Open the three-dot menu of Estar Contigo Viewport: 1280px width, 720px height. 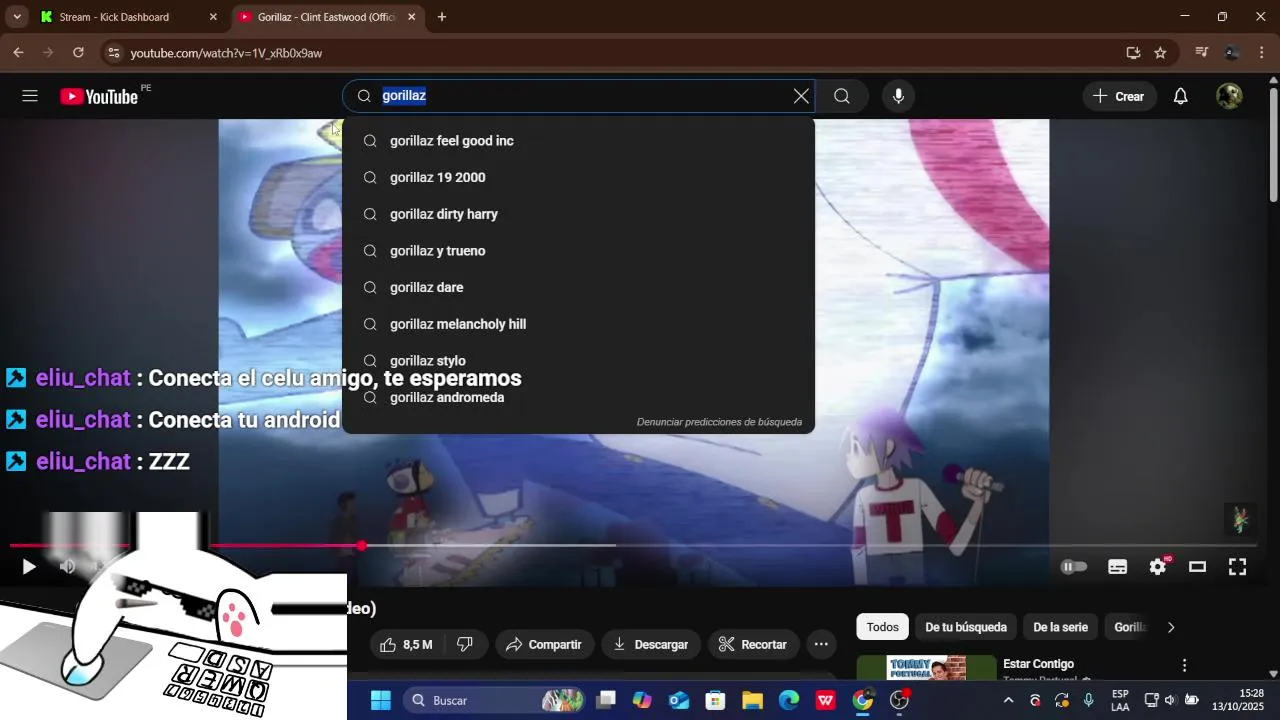click(1184, 665)
